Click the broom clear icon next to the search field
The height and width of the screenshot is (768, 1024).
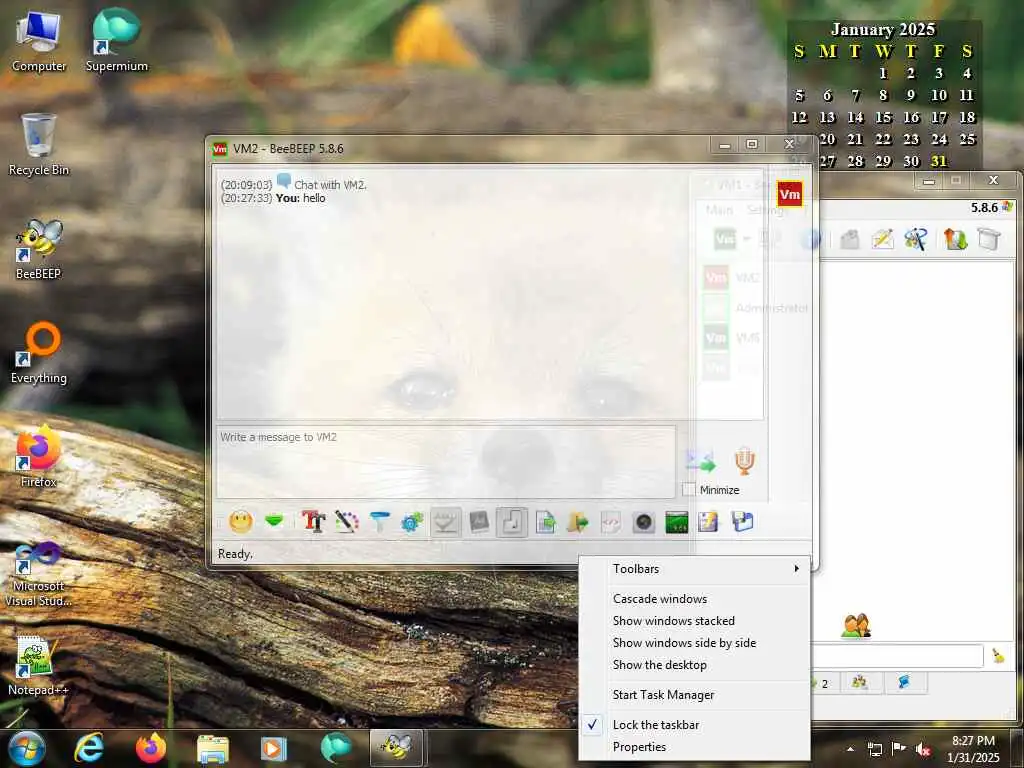click(999, 656)
